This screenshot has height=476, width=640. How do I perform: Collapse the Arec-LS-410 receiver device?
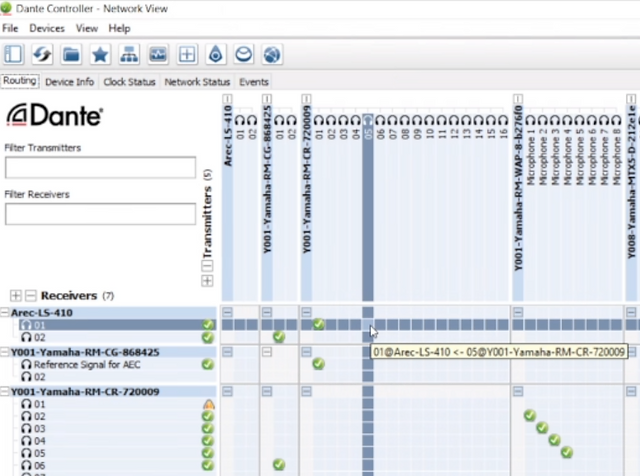(4, 313)
